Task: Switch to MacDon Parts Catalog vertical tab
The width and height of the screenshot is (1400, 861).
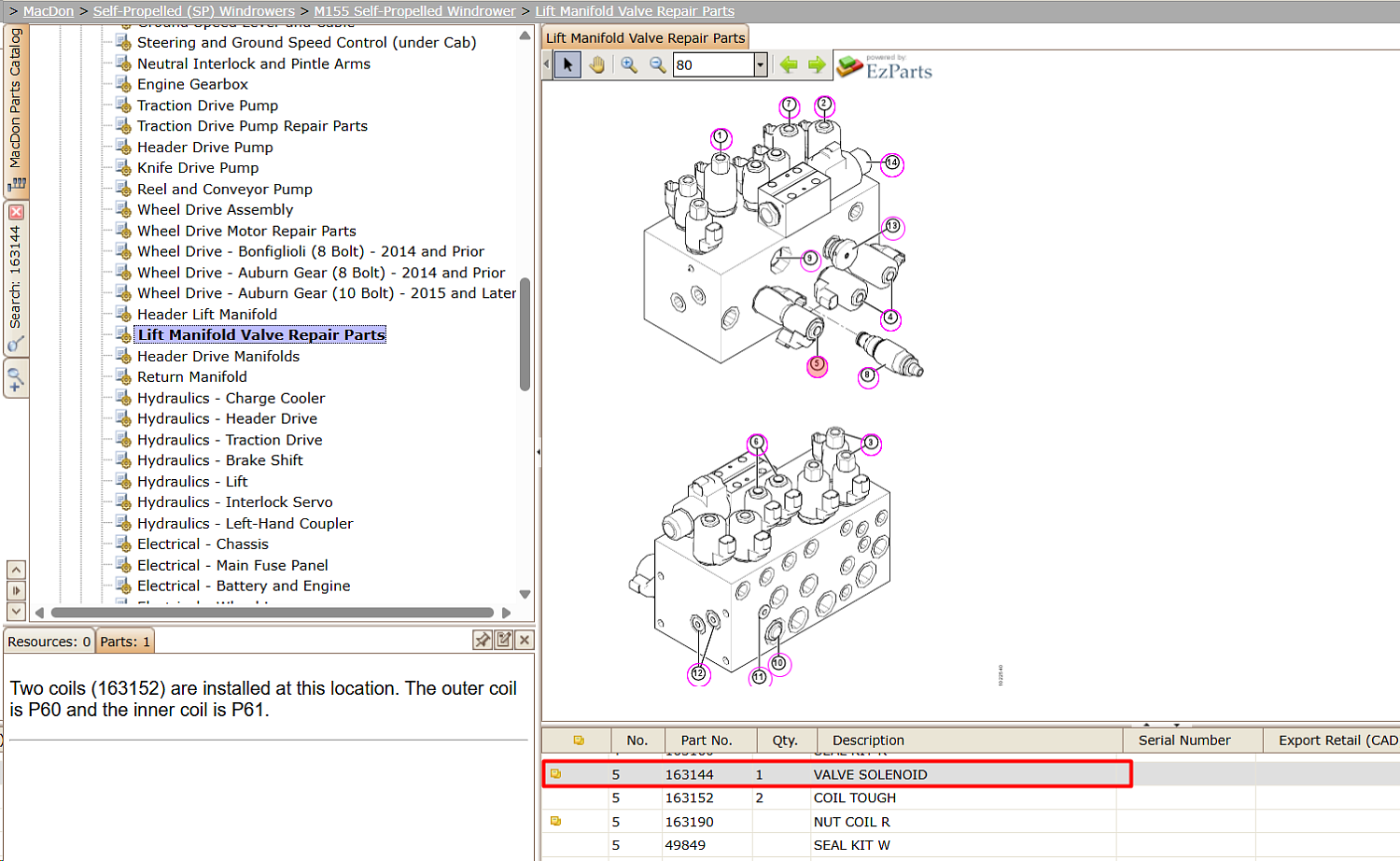Action: point(16,110)
